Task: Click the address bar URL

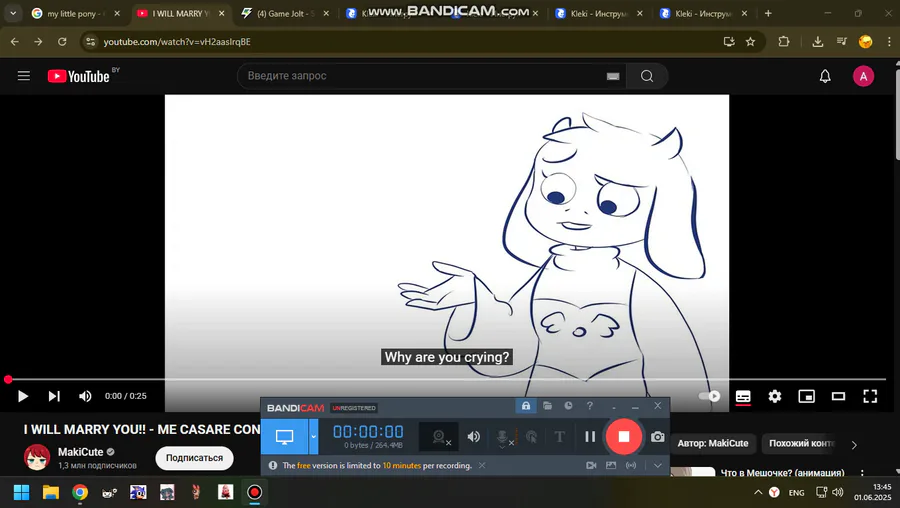Action: [177, 41]
